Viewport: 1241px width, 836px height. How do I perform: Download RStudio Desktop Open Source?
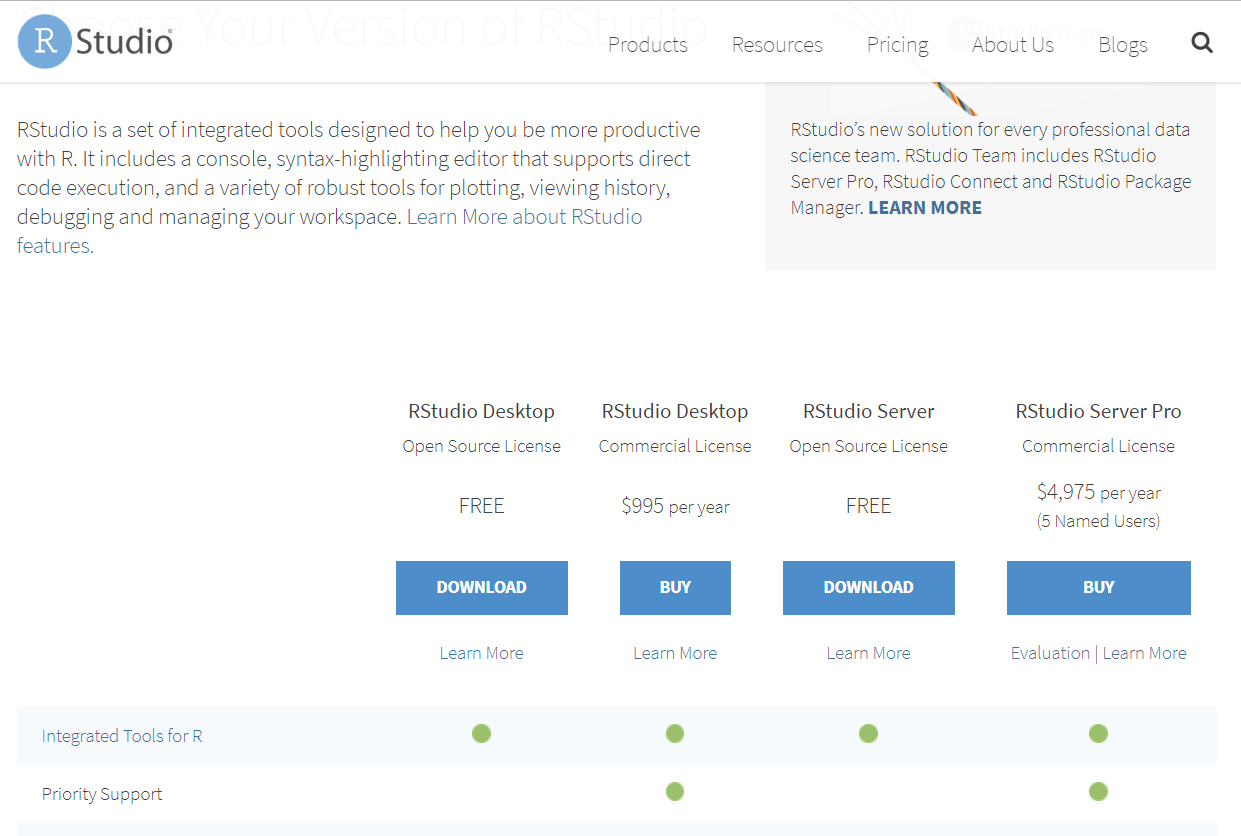tap(482, 588)
